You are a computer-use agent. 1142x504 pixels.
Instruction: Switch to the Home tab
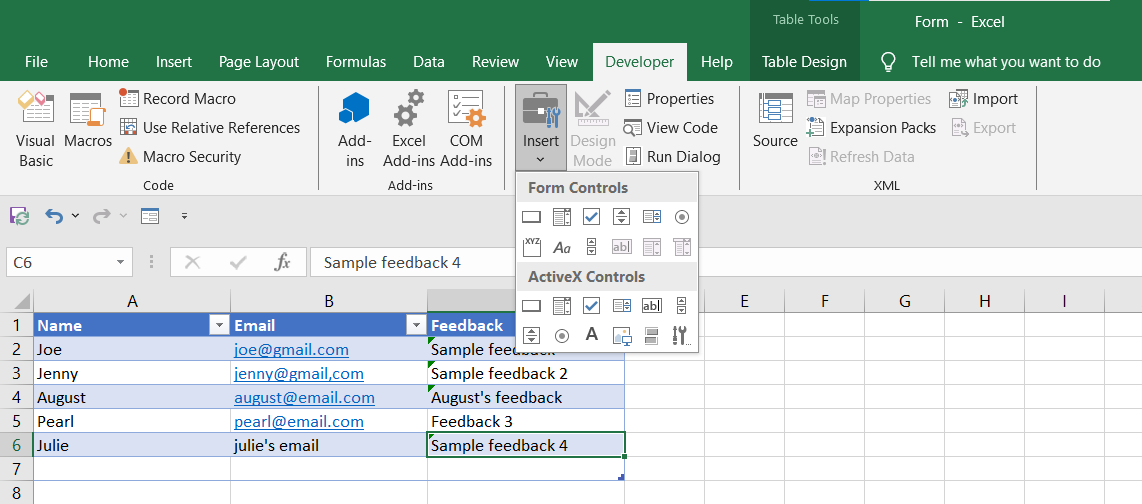pos(109,62)
